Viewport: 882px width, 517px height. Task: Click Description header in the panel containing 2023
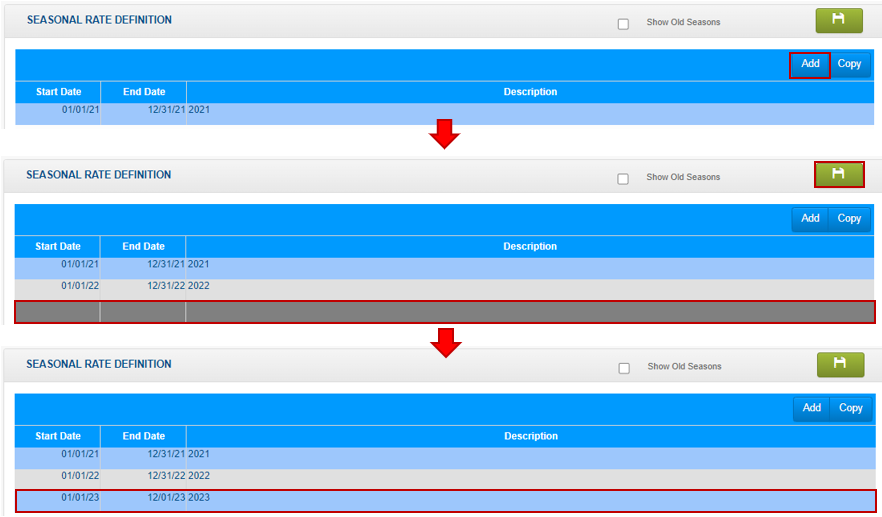(x=531, y=437)
